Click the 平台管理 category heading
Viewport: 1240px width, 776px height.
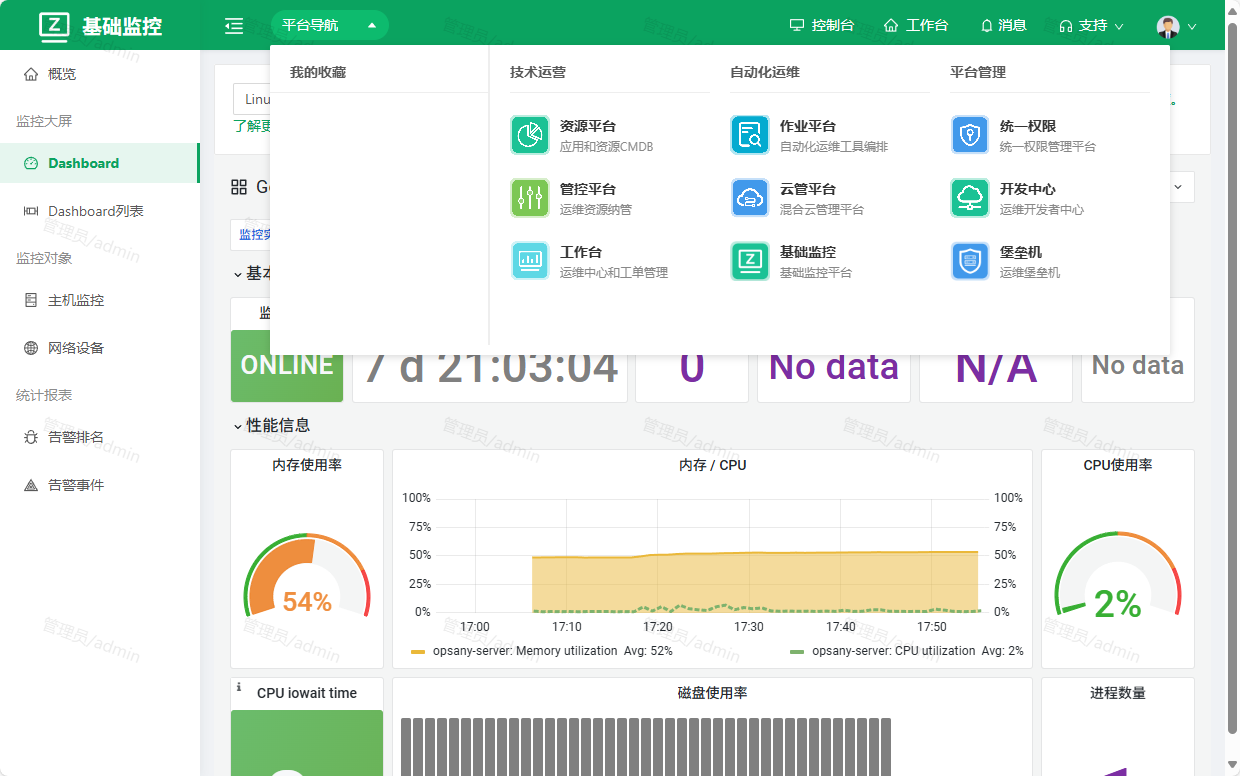[978, 72]
